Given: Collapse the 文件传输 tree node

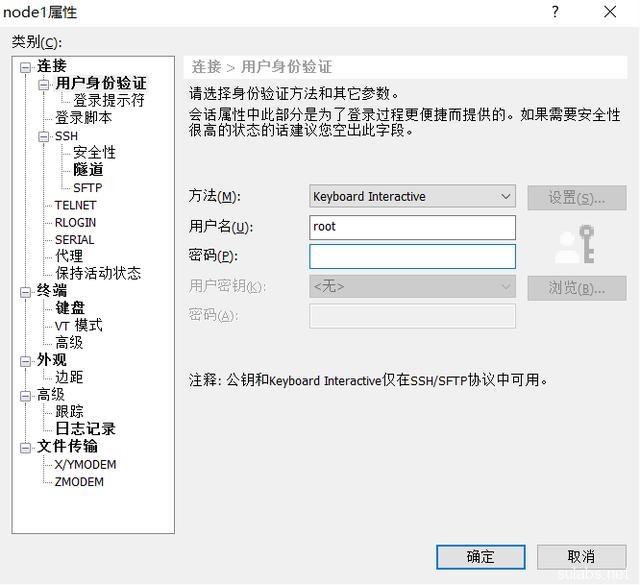Looking at the screenshot, I should click(25, 447).
